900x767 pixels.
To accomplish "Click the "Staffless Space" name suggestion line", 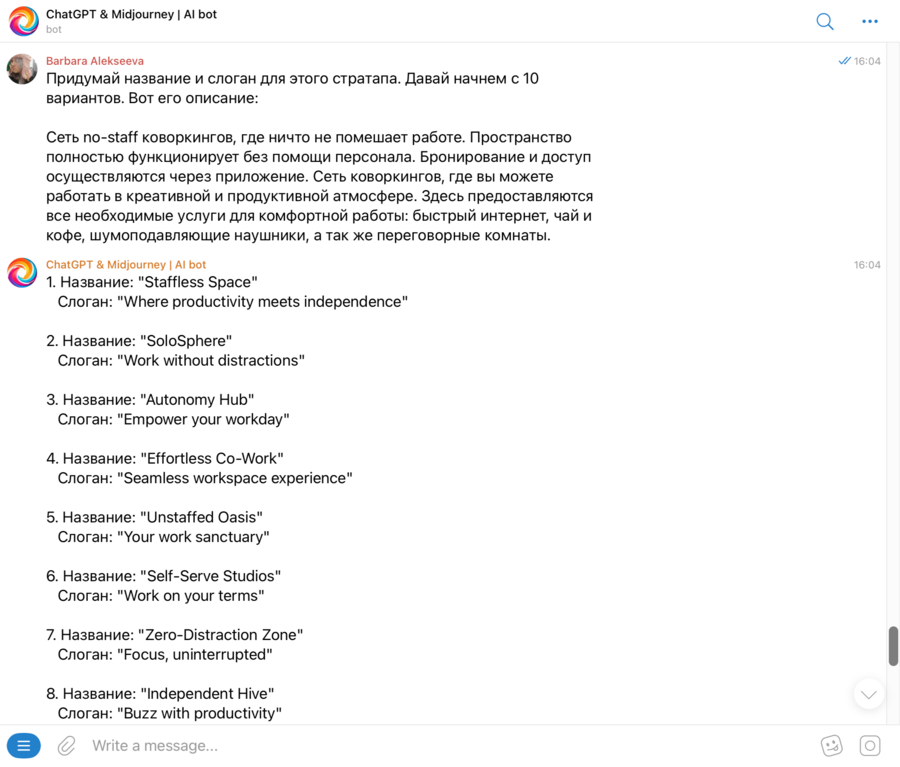I will click(152, 282).
